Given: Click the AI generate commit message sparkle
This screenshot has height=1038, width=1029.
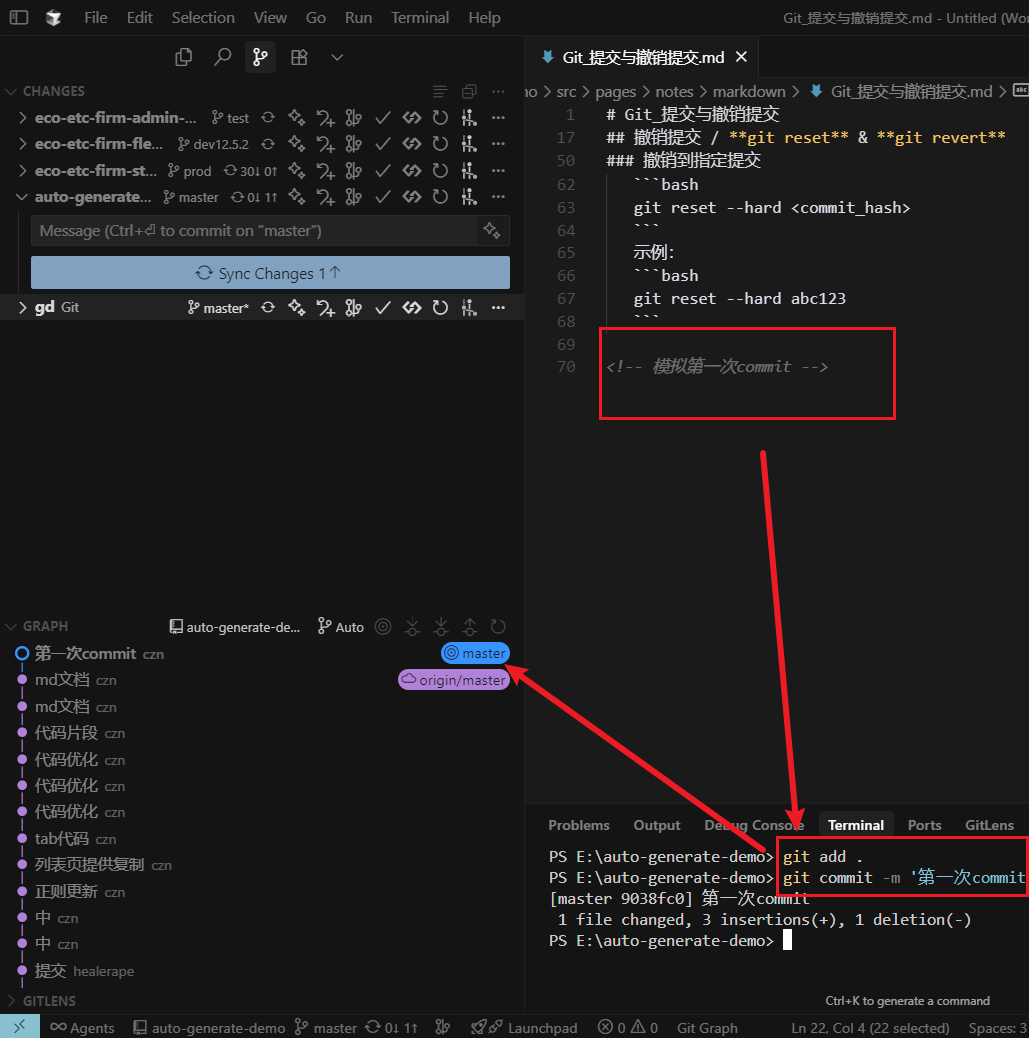Looking at the screenshot, I should point(491,231).
